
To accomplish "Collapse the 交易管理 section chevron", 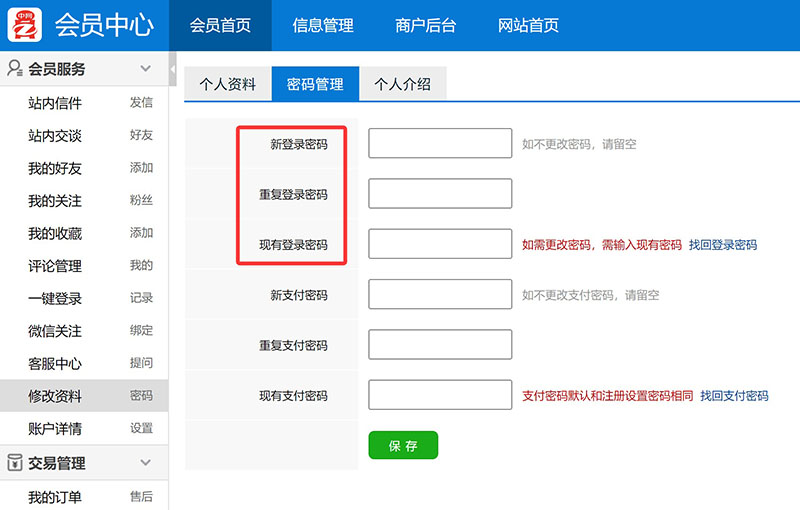I will 145,463.
